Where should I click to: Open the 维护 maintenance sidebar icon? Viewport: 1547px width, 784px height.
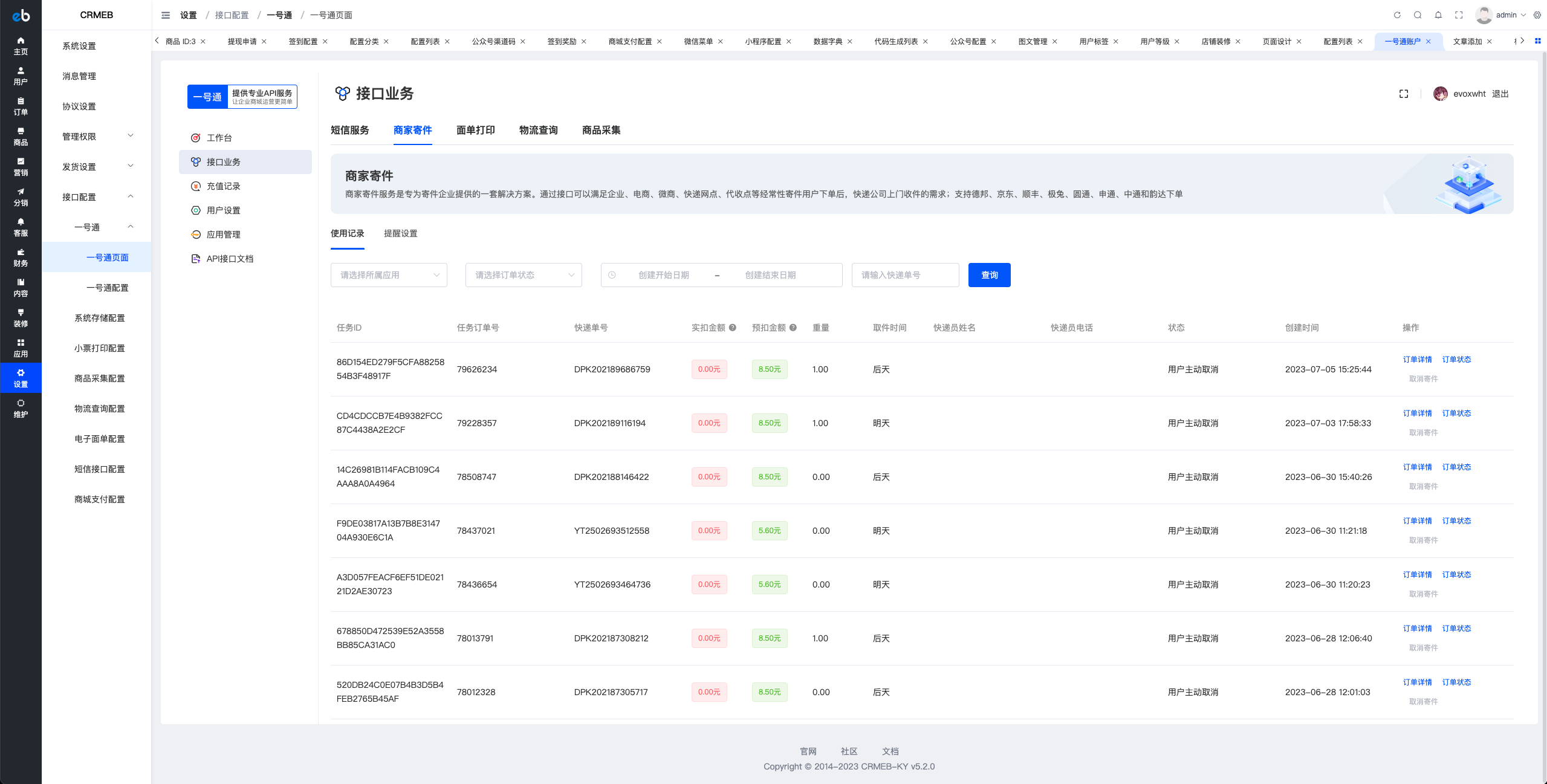[21, 408]
